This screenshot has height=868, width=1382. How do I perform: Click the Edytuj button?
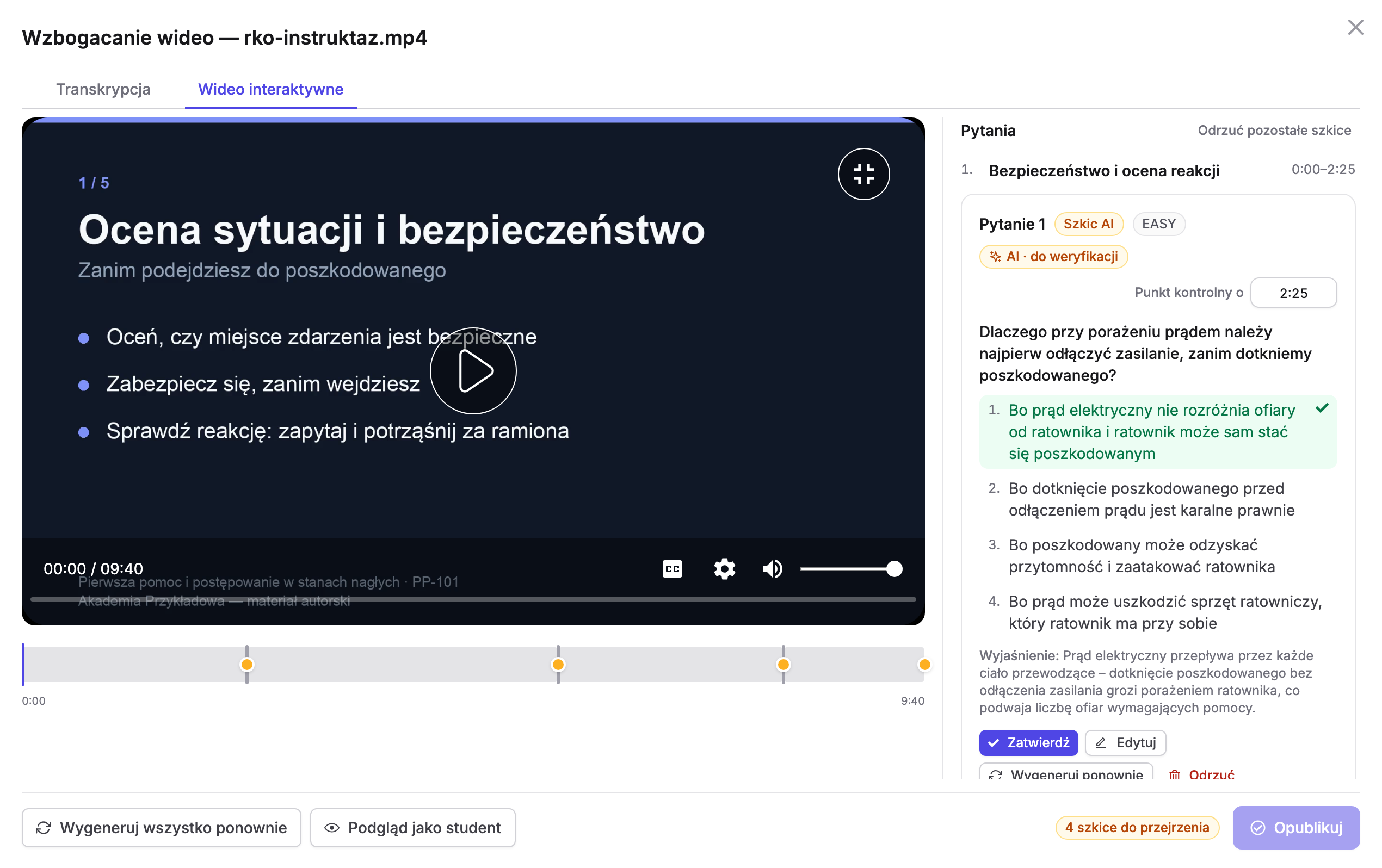(x=1125, y=742)
